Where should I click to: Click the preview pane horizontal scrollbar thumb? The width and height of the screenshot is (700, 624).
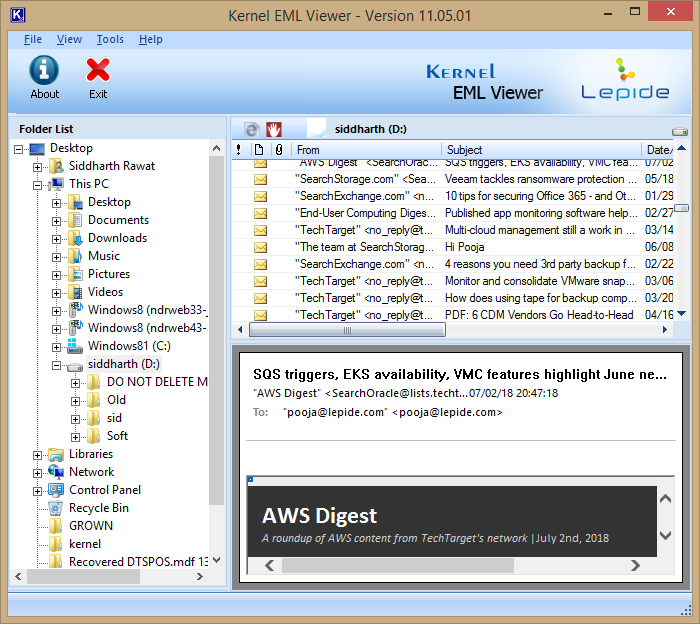(x=398, y=566)
